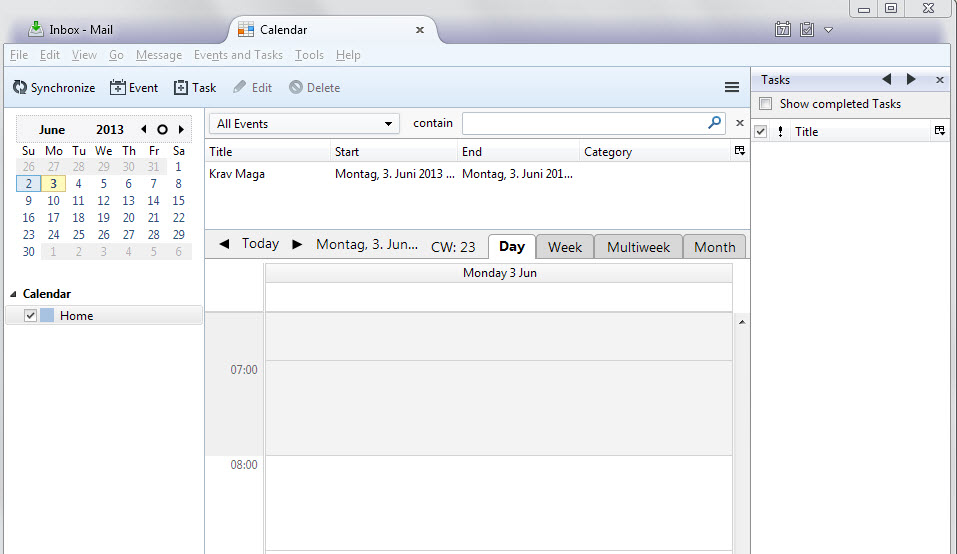Open events list column picker icon

pyautogui.click(x=740, y=151)
